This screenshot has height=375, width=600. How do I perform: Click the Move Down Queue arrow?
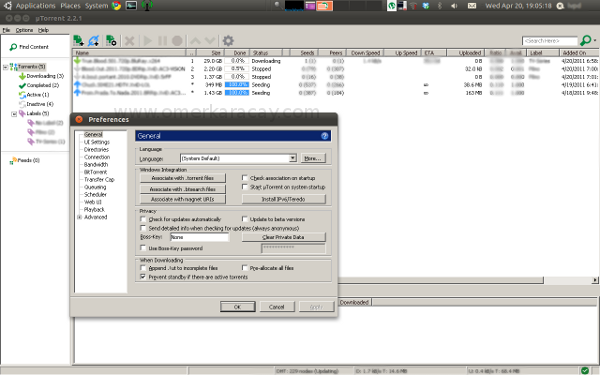[210, 41]
